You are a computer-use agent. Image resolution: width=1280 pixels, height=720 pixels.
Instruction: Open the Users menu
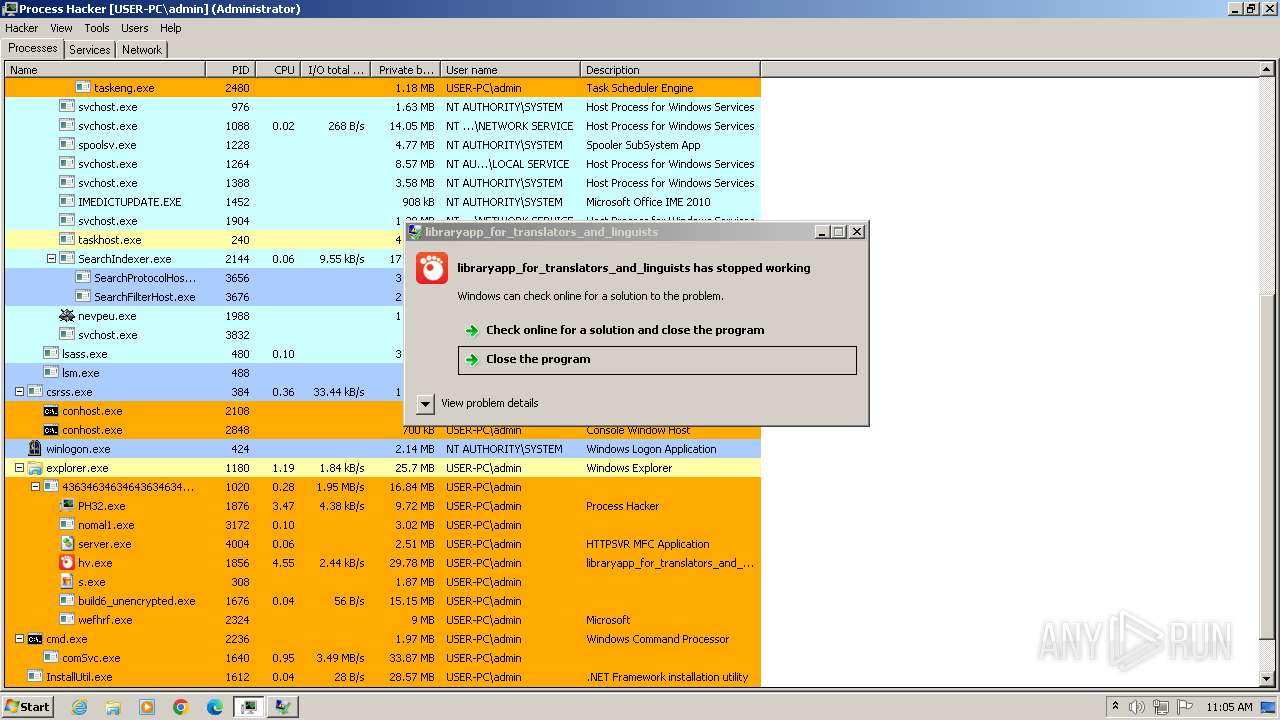[x=135, y=28]
